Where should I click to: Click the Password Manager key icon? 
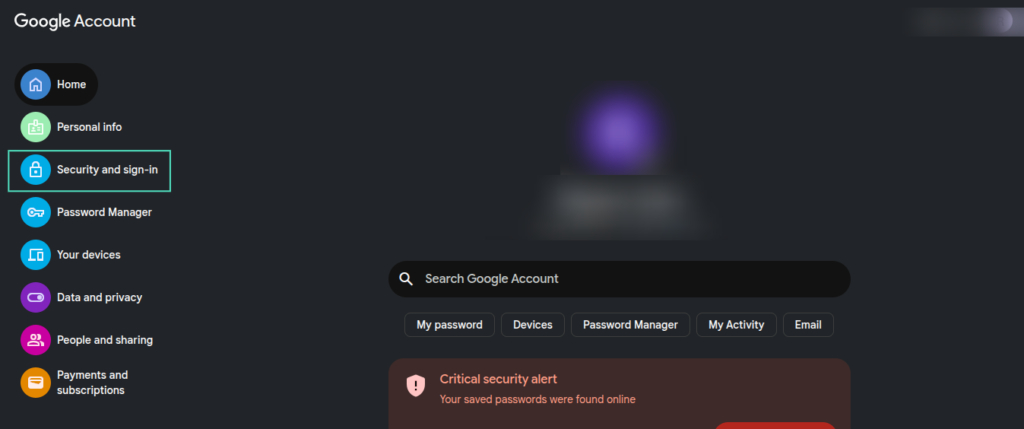36,212
